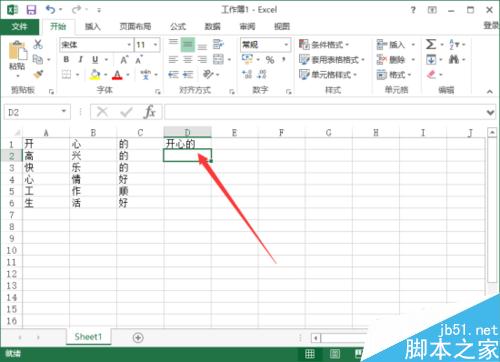
Task: Click the top align icon
Action: point(173,43)
